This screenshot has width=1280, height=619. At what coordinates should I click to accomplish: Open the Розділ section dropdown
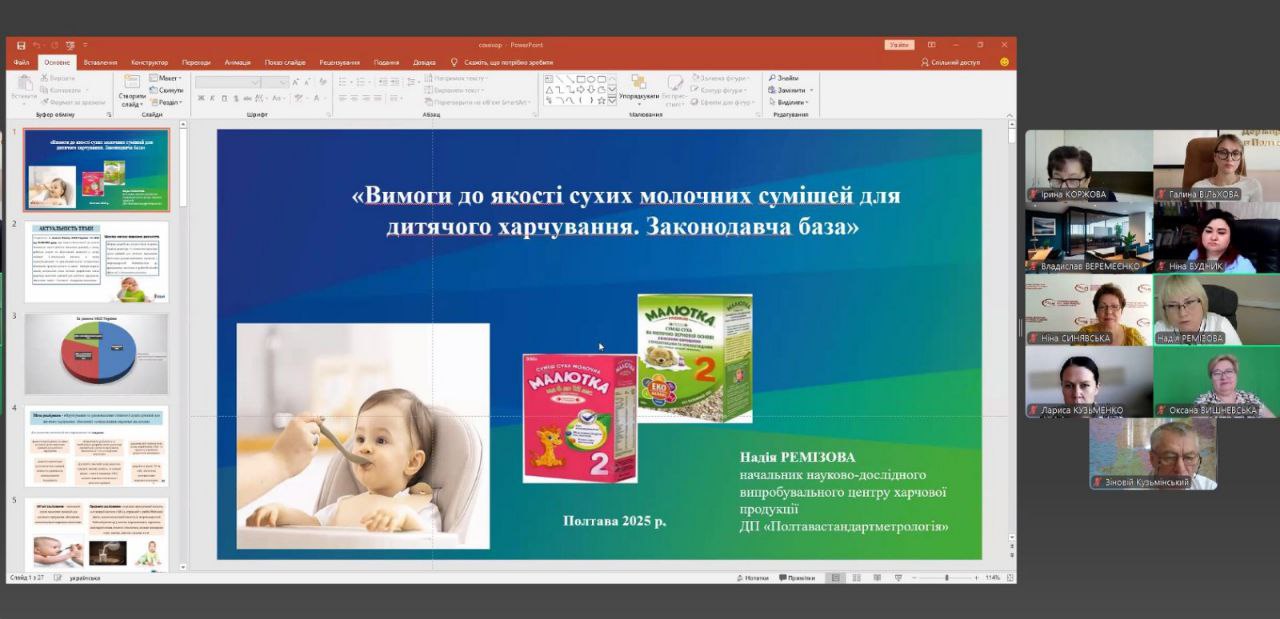coord(167,102)
